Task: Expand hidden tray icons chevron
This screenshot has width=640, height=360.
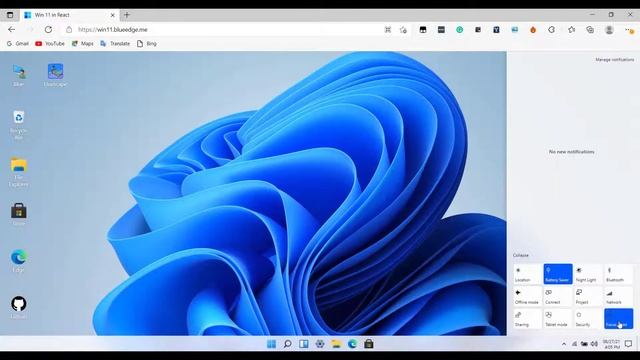Action: click(564, 344)
